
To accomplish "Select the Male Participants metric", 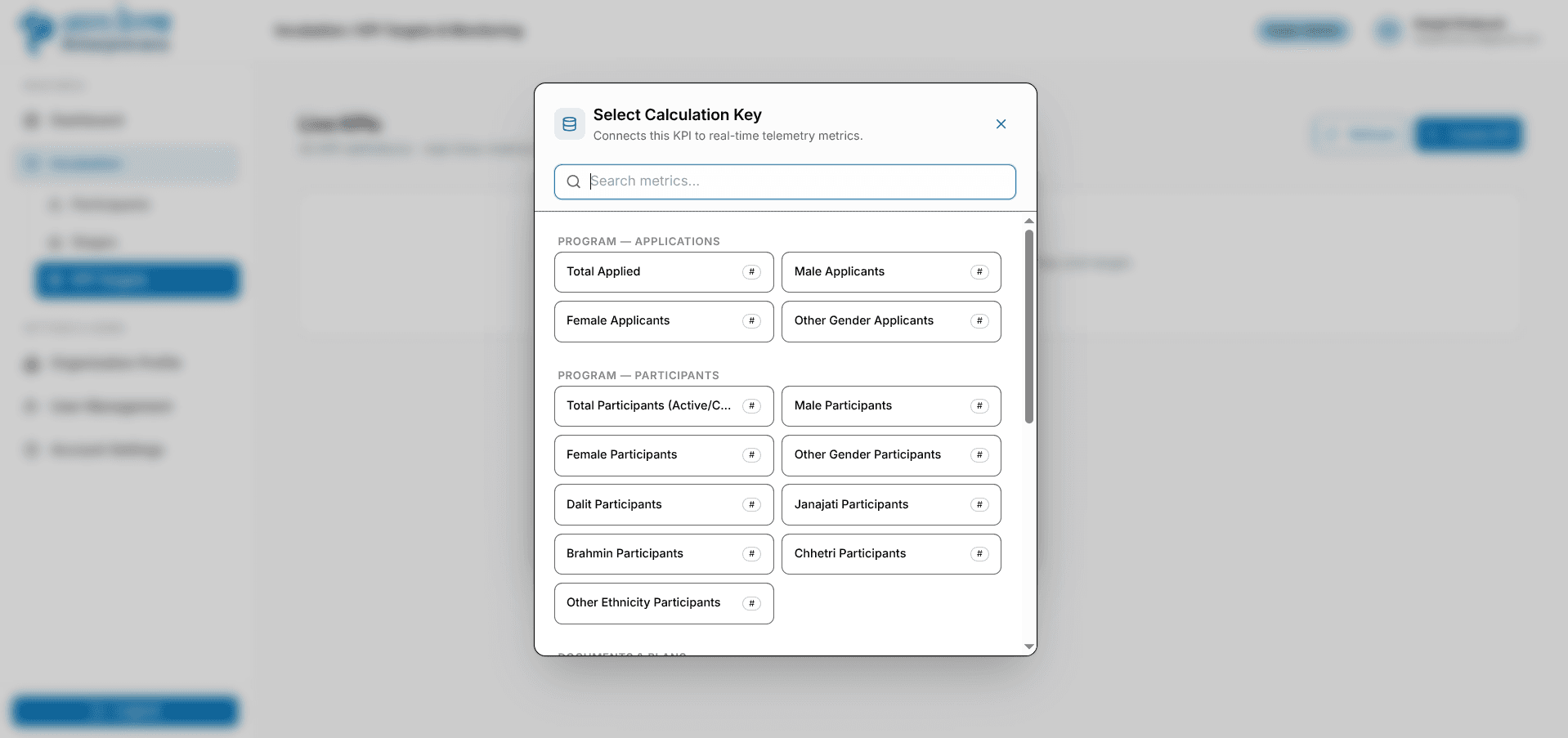I will tap(891, 406).
